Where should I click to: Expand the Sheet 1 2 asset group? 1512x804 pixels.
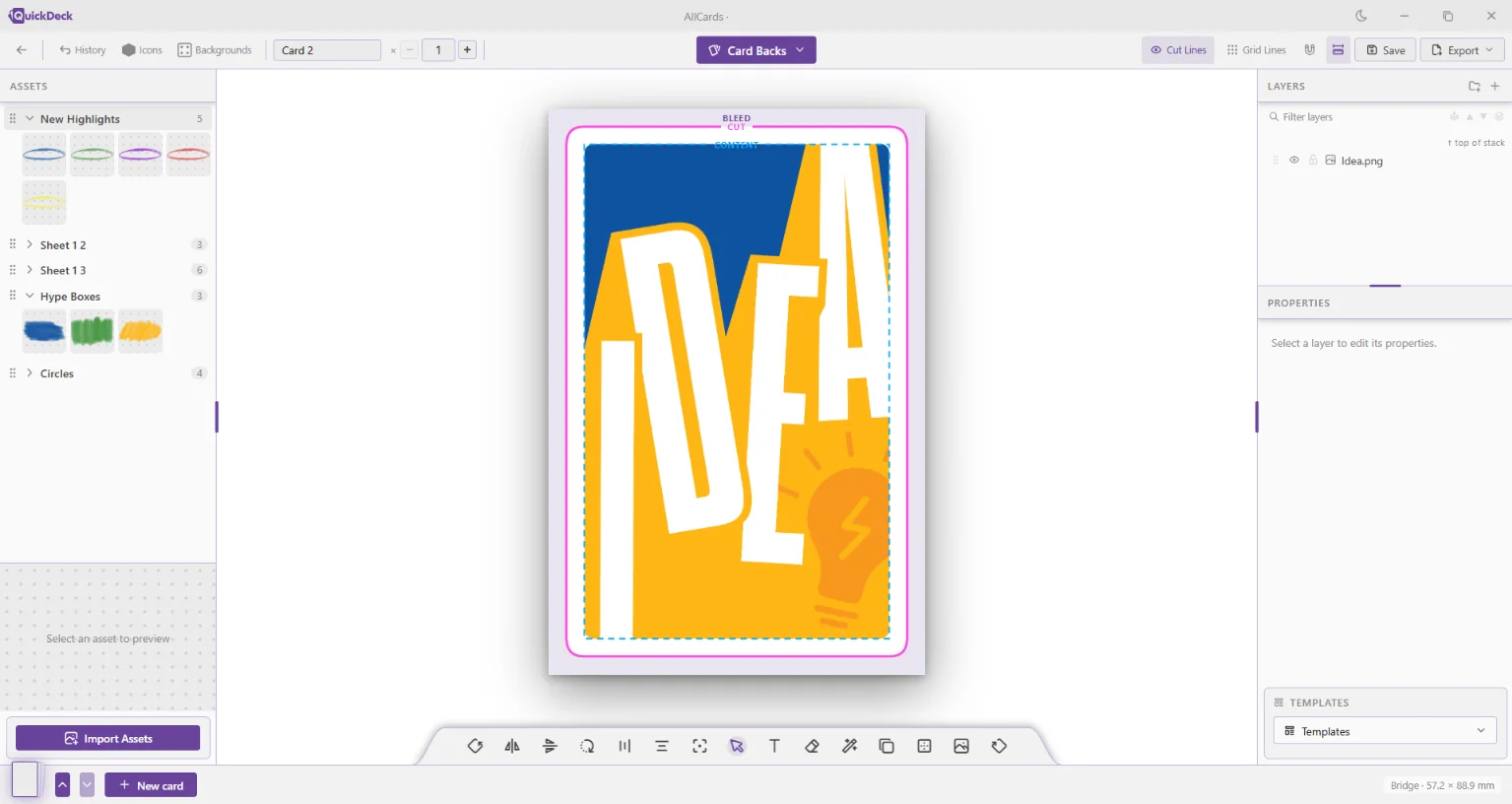(x=30, y=244)
